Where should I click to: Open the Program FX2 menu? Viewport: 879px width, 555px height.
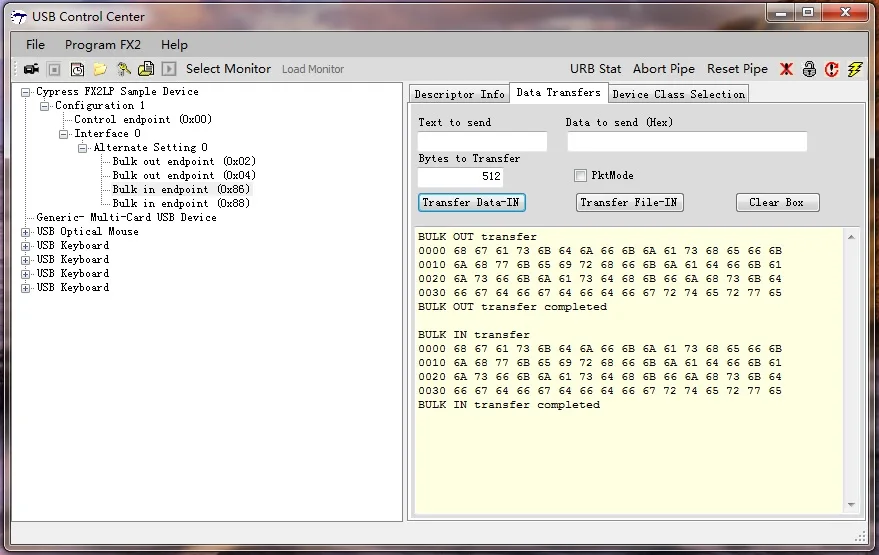tap(103, 45)
